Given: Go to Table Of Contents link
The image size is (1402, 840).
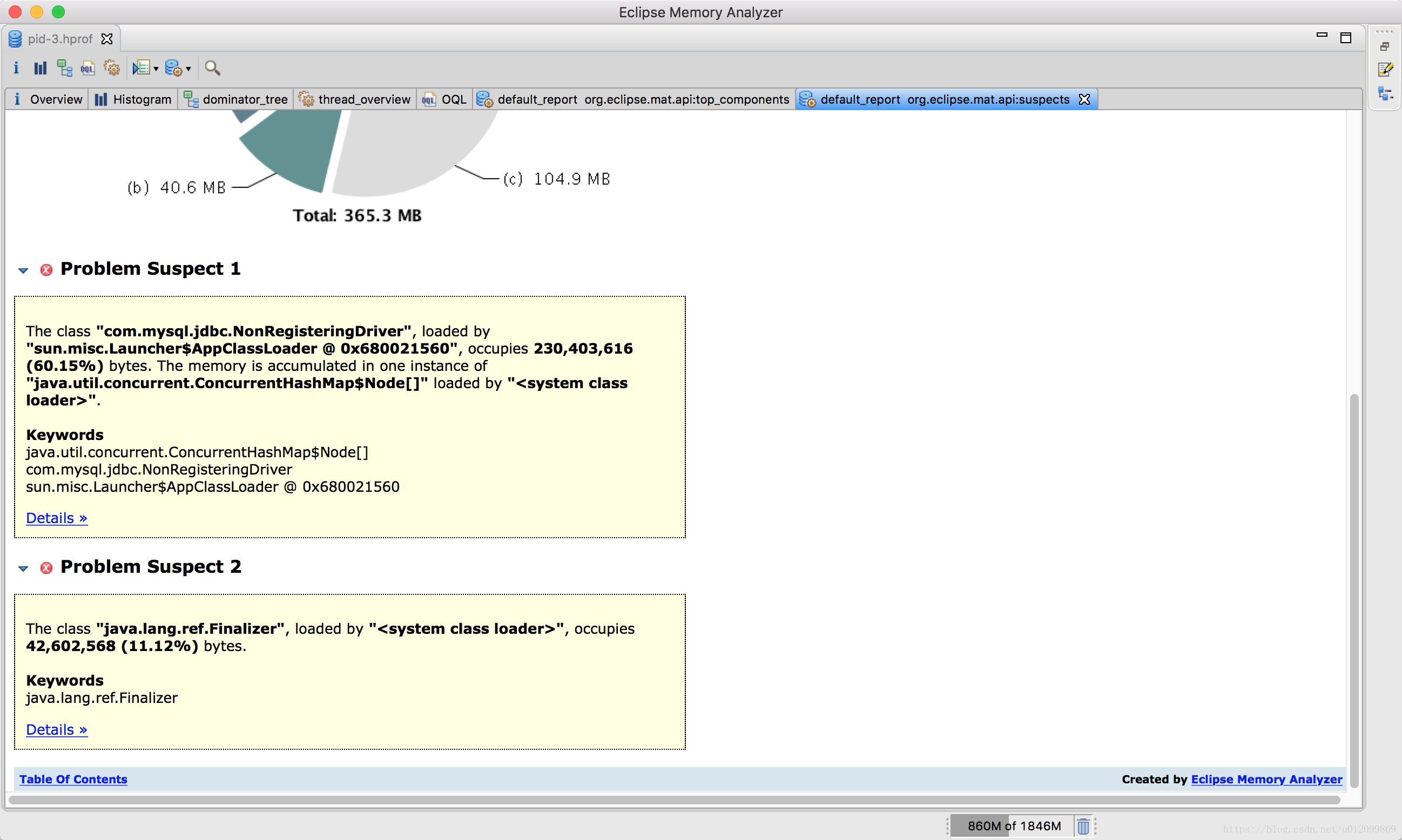Looking at the screenshot, I should click(x=73, y=779).
